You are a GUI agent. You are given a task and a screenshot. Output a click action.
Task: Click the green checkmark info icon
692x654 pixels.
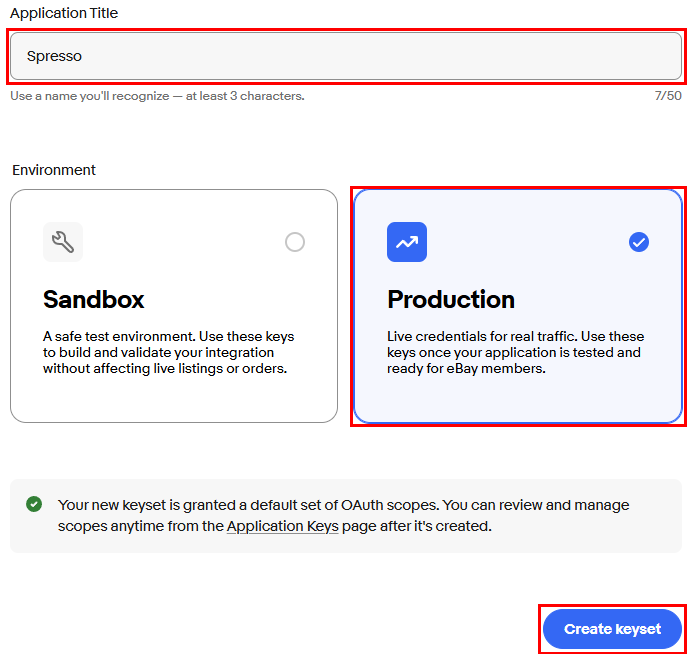coord(34,504)
